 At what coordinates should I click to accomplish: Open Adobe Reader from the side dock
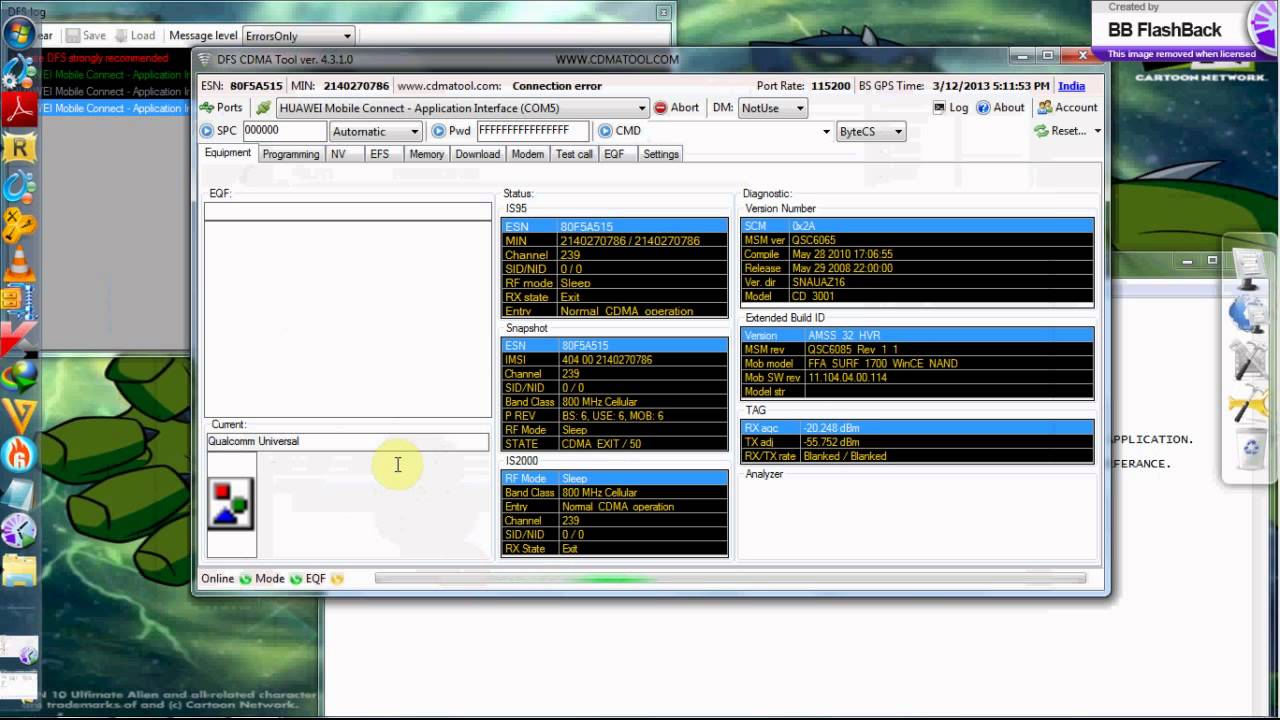click(19, 109)
